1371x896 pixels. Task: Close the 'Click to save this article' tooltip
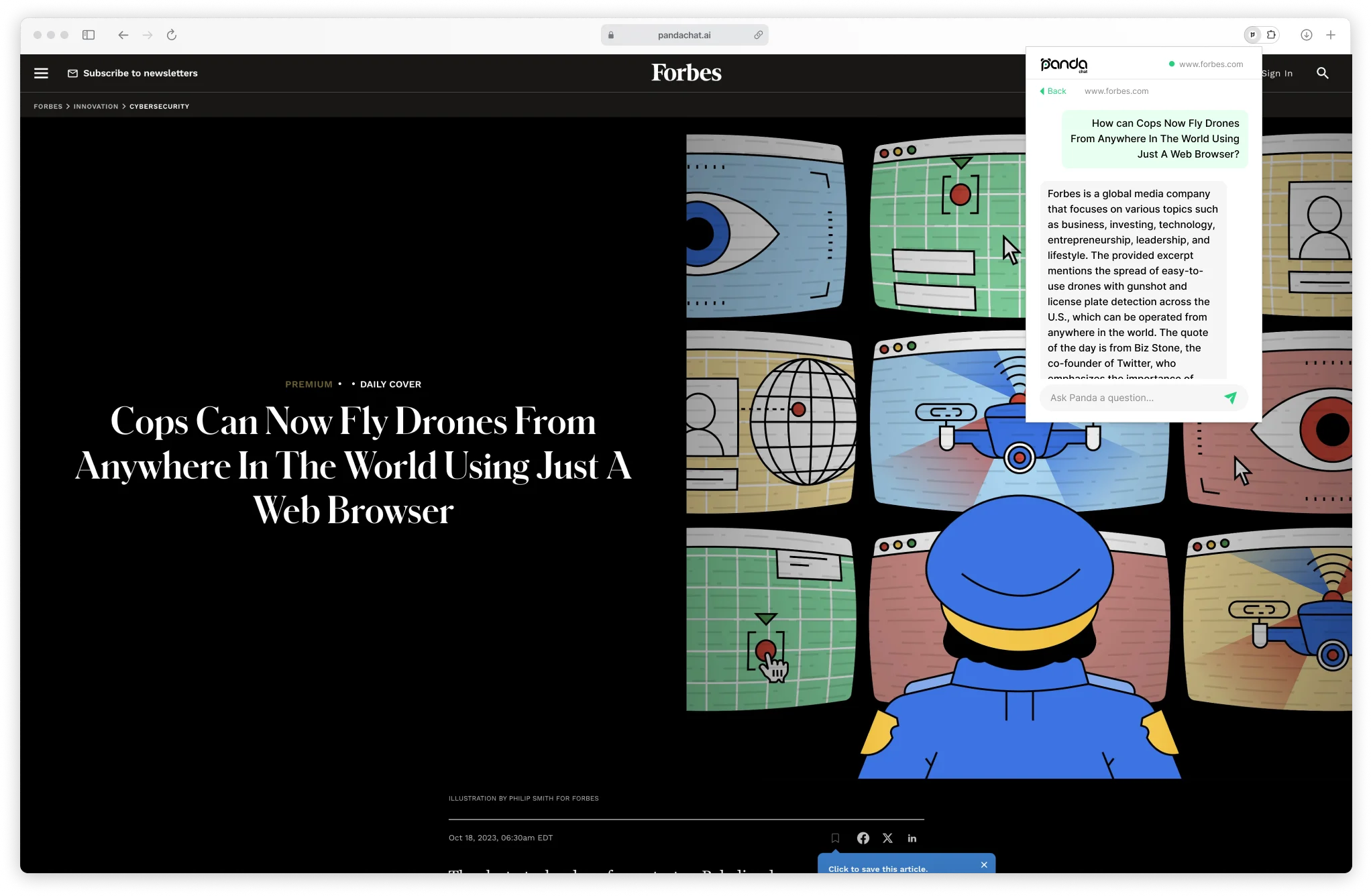coord(984,864)
